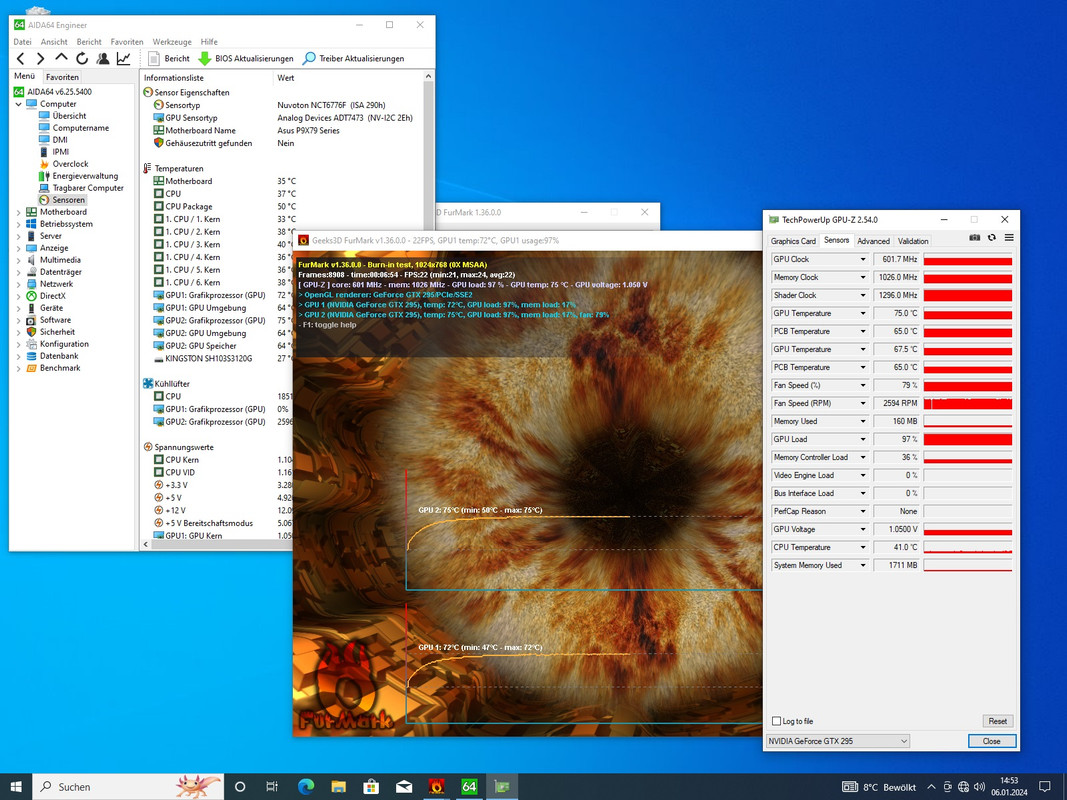1067x800 pixels.
Task: Expand the Netzwerk tree node
Action: pos(18,284)
